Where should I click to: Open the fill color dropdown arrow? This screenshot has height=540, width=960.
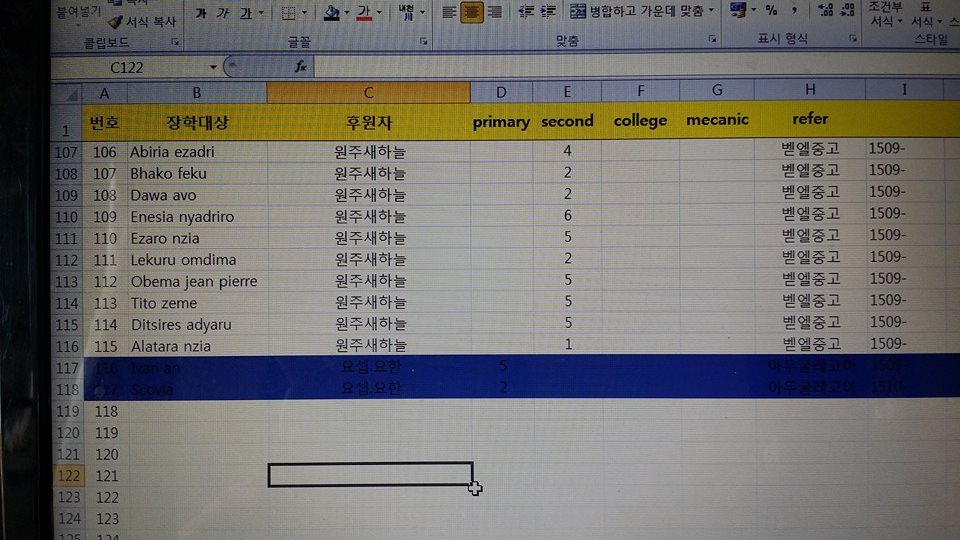point(348,13)
